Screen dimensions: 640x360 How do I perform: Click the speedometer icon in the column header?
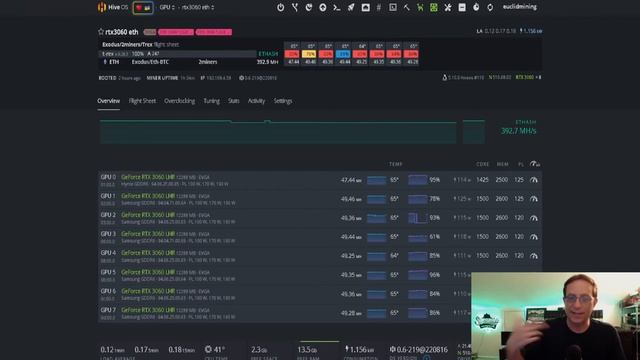[x=535, y=164]
